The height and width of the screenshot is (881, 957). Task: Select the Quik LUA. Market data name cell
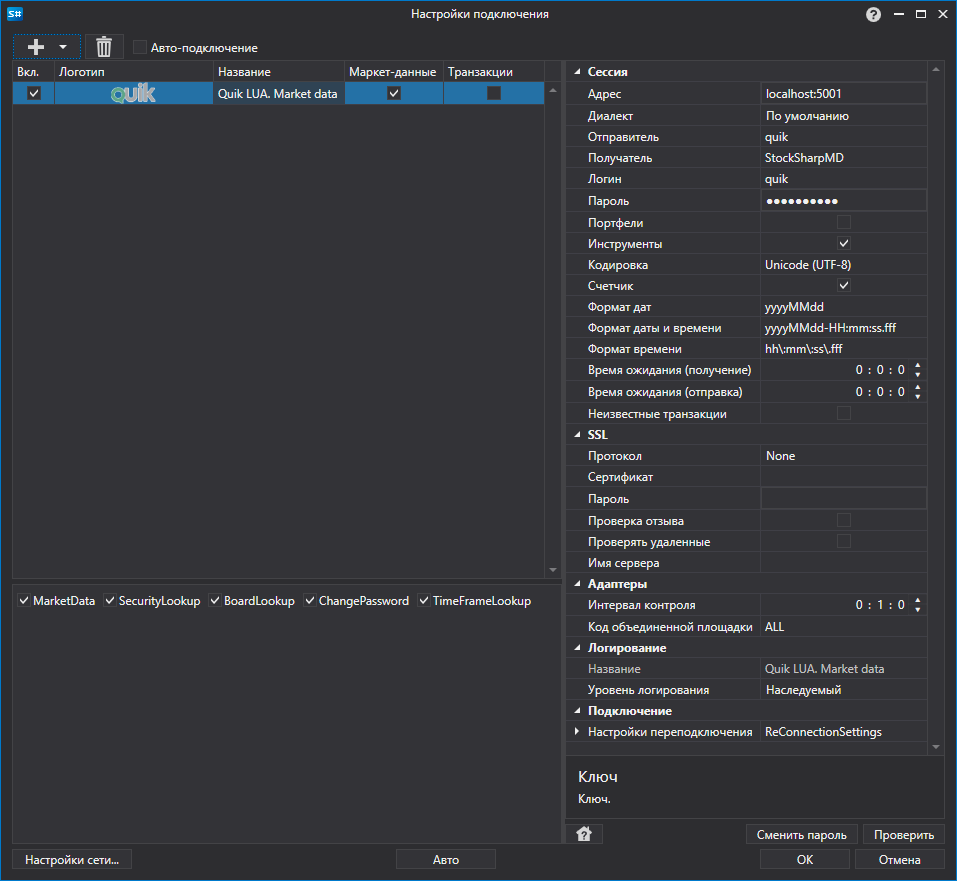tap(278, 93)
